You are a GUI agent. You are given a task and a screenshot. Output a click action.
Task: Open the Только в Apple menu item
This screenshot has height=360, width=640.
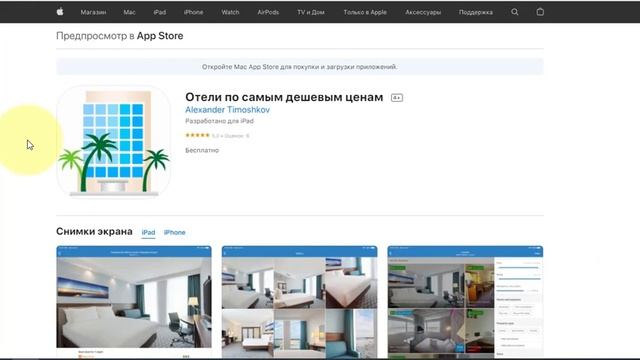pyautogui.click(x=365, y=12)
